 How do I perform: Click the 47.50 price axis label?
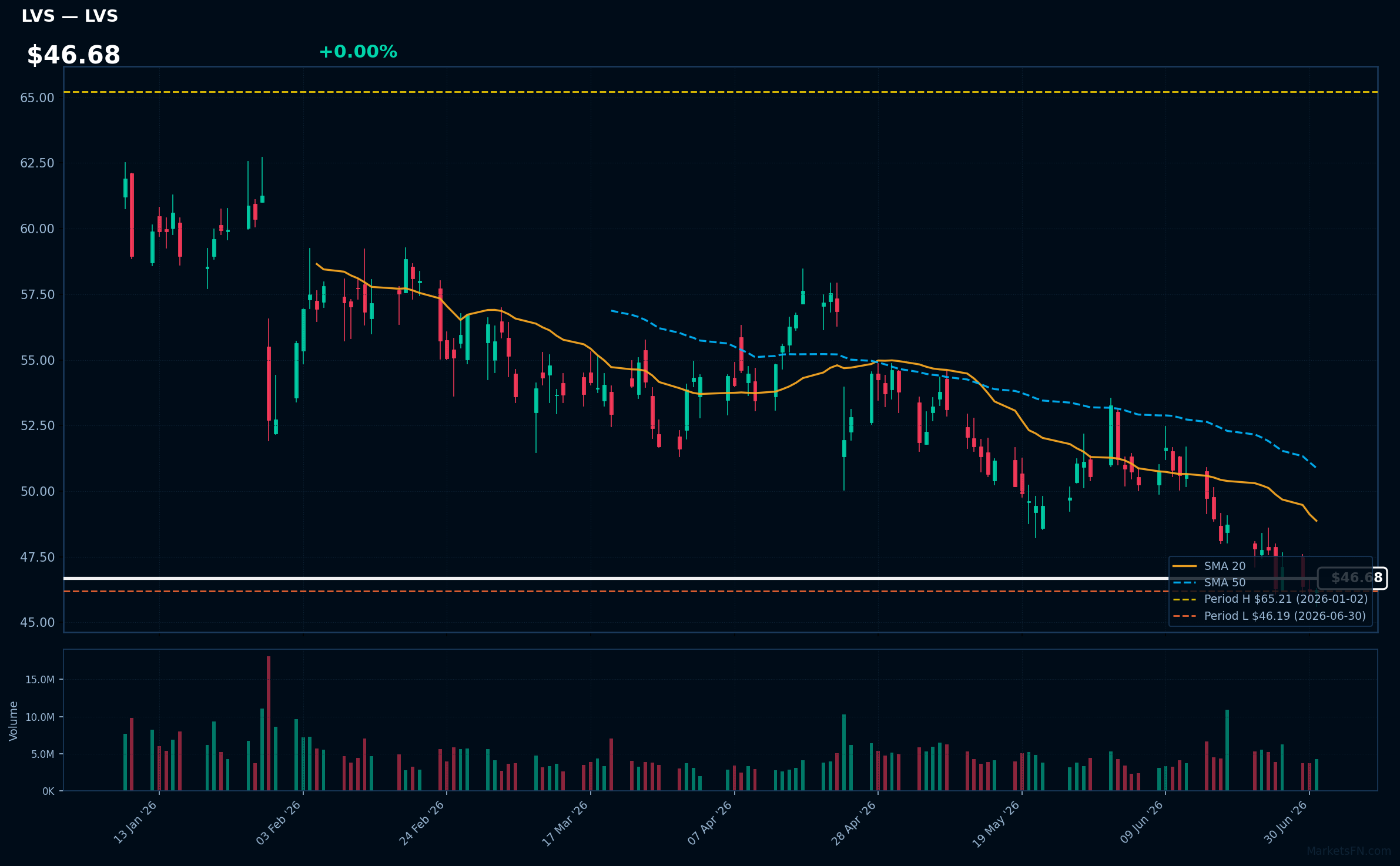click(37, 557)
